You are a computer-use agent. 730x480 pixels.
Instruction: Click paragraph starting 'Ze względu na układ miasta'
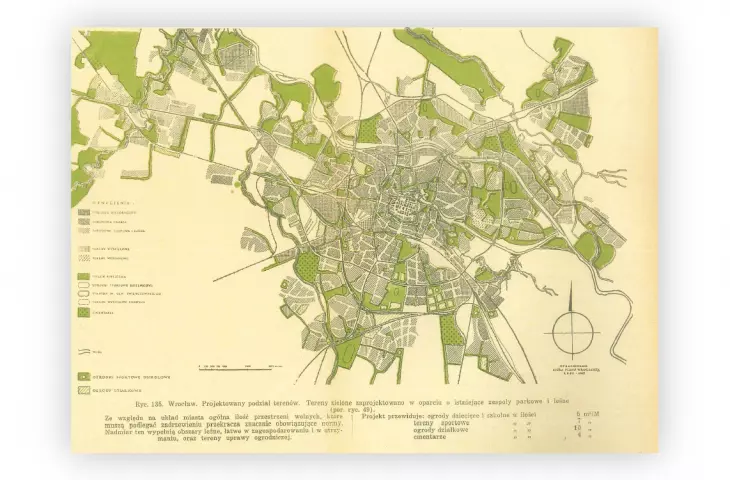[224, 427]
